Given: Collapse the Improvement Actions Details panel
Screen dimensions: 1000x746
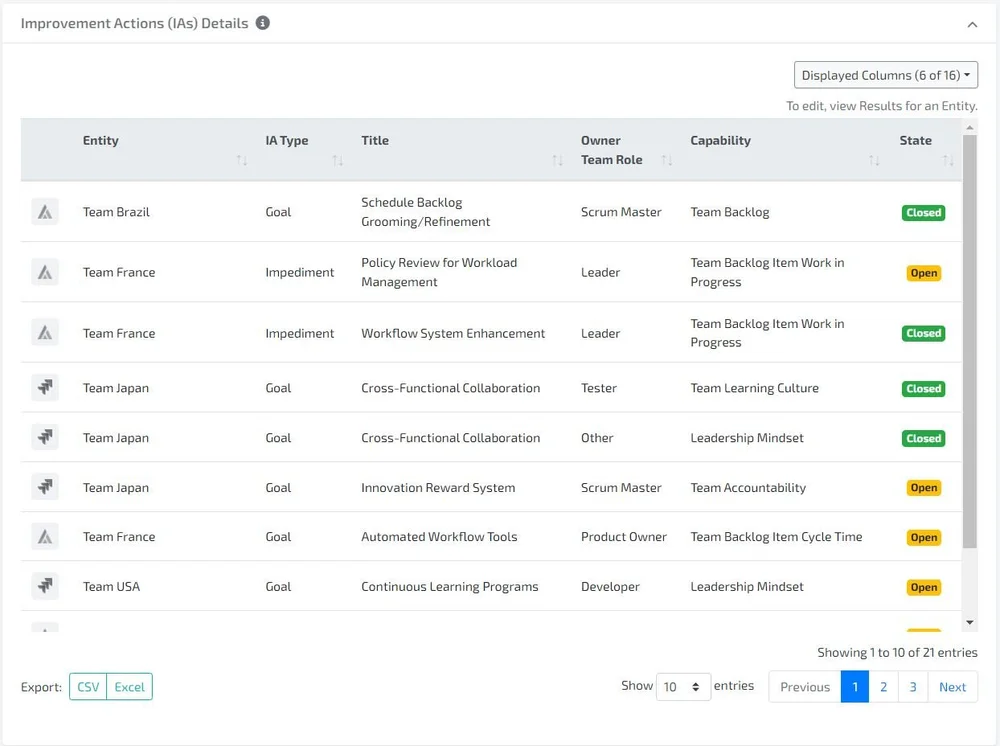Looking at the screenshot, I should click(x=971, y=22).
